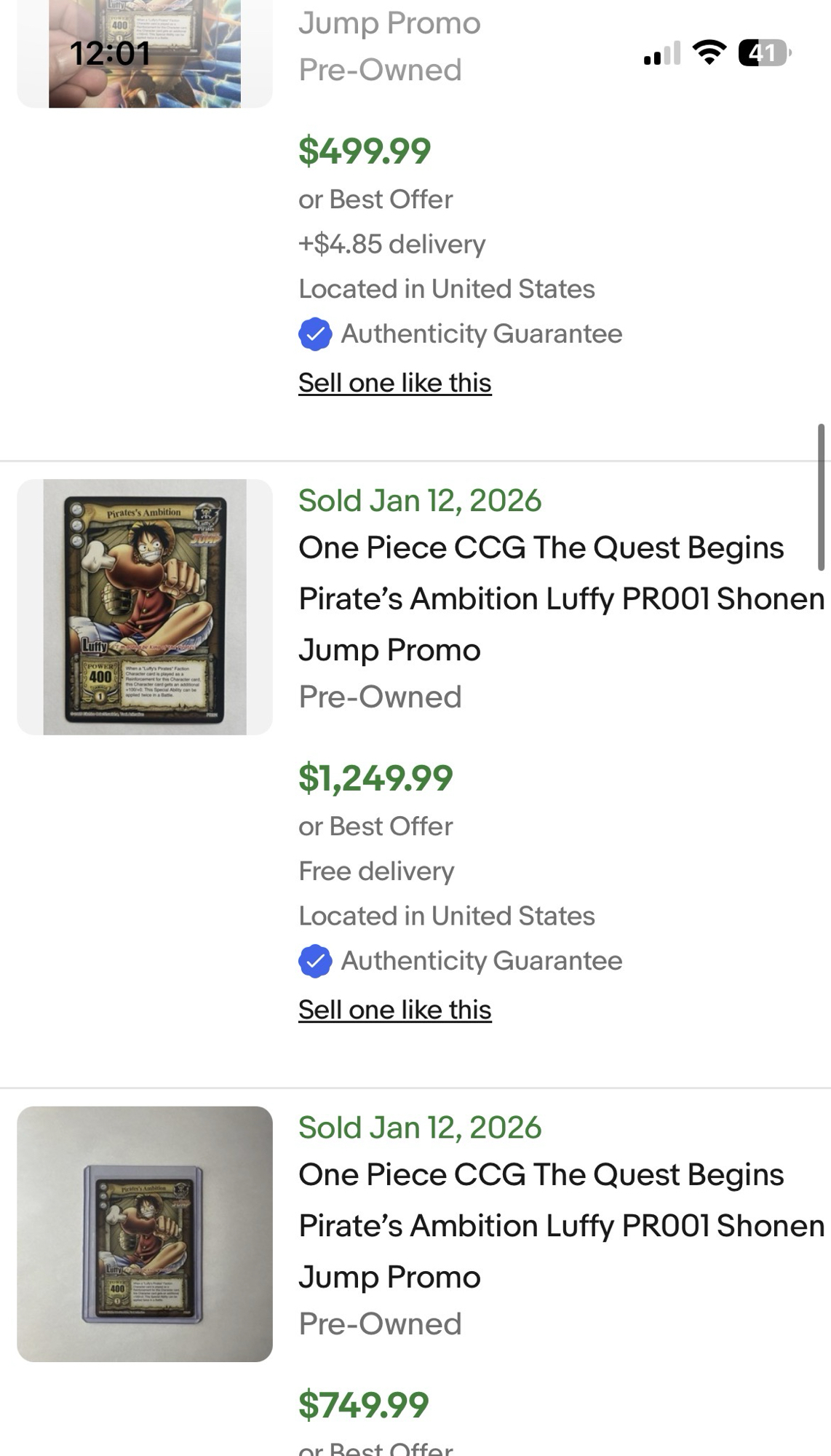Click "Sell one like this" under the $499.99 listing
This screenshot has height=1456, width=831.
point(395,383)
